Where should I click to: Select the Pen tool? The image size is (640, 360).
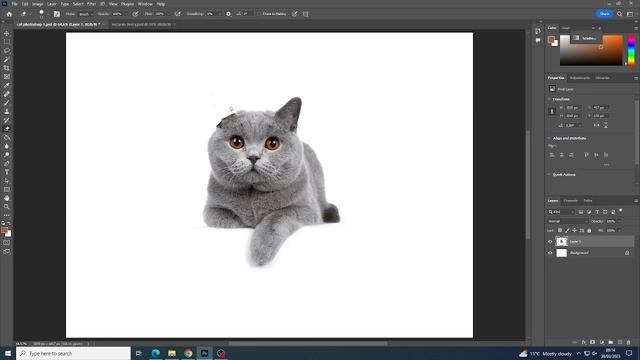point(7,164)
